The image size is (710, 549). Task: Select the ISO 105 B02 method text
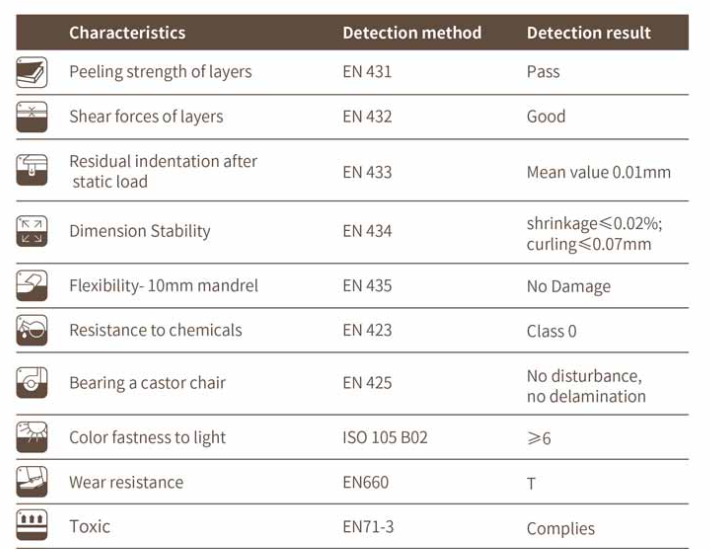pos(385,437)
